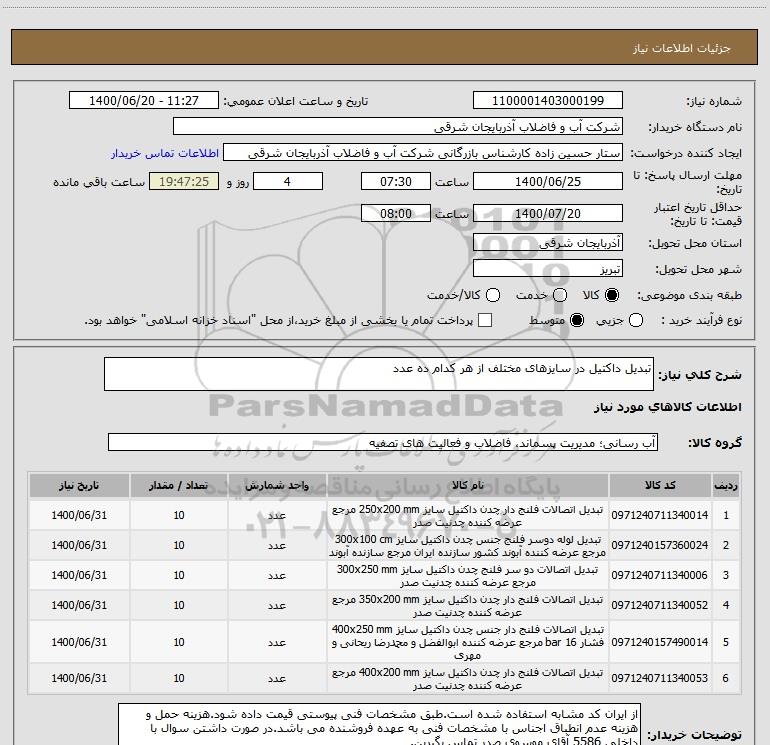Image resolution: width=770 pixels, height=745 pixels.
Task: Click the 350x200 mm item name in row 4
Action: point(468,606)
